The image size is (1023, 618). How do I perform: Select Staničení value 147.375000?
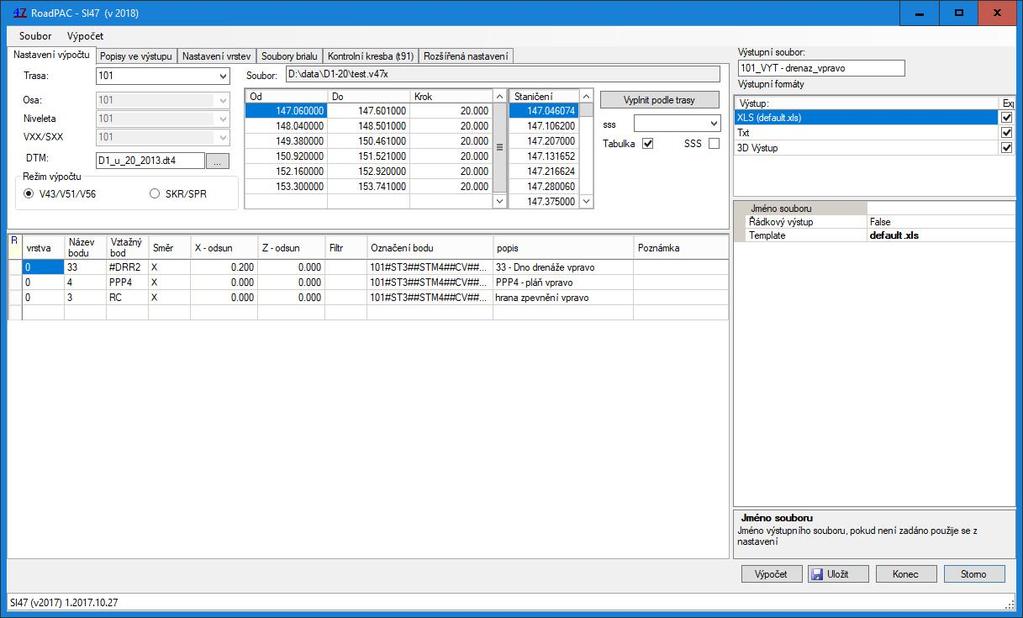click(x=544, y=202)
